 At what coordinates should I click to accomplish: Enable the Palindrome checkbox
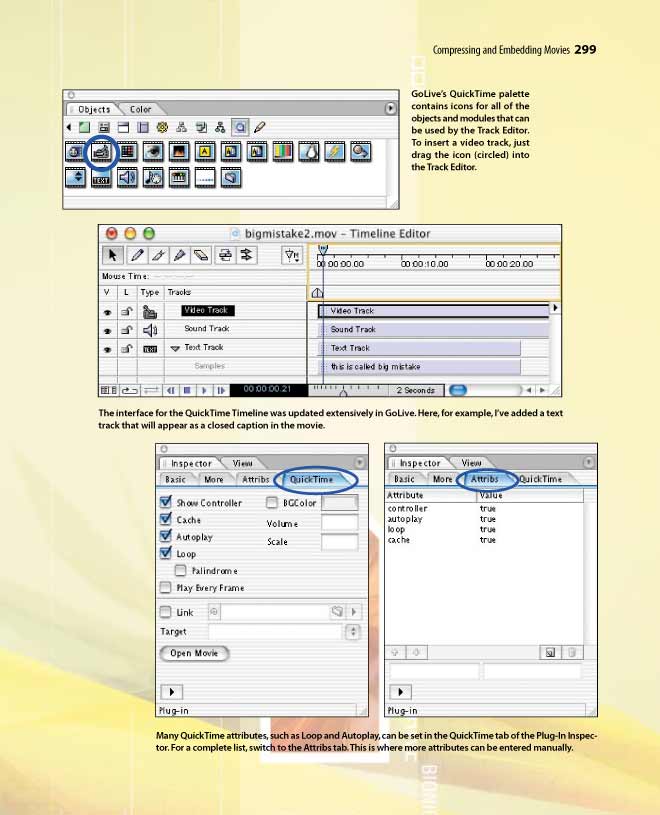click(x=181, y=570)
